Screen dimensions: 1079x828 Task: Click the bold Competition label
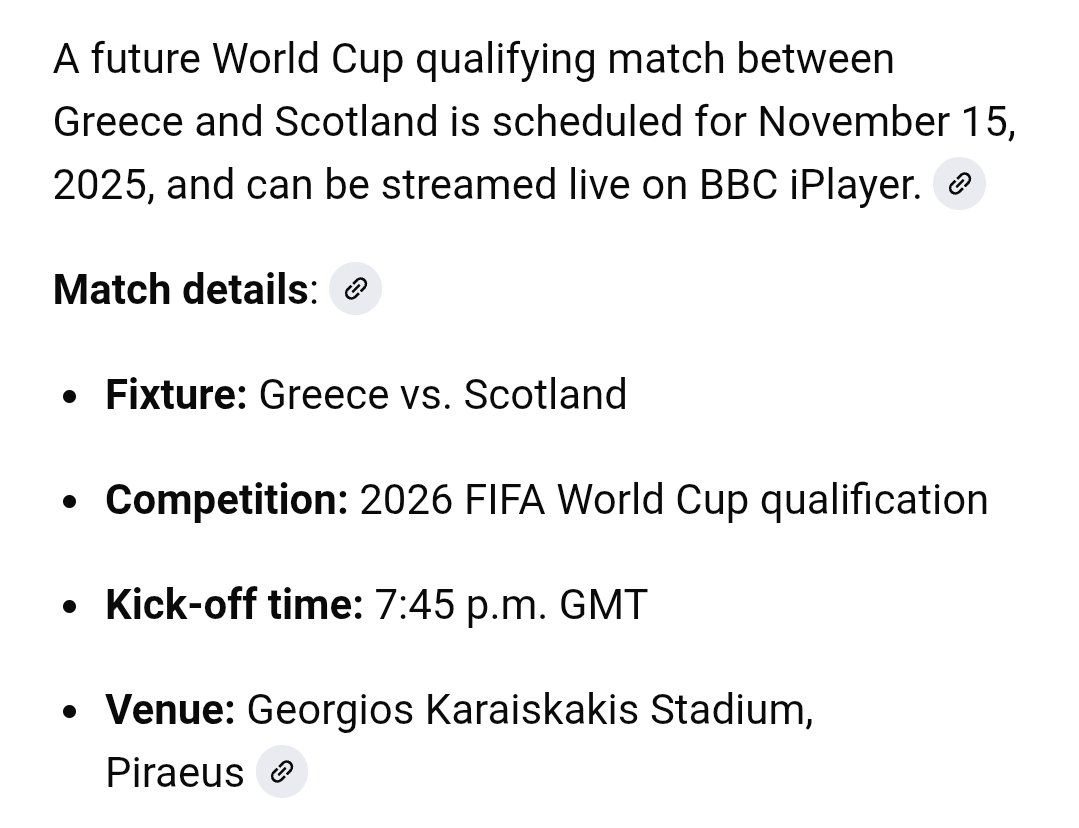point(227,500)
